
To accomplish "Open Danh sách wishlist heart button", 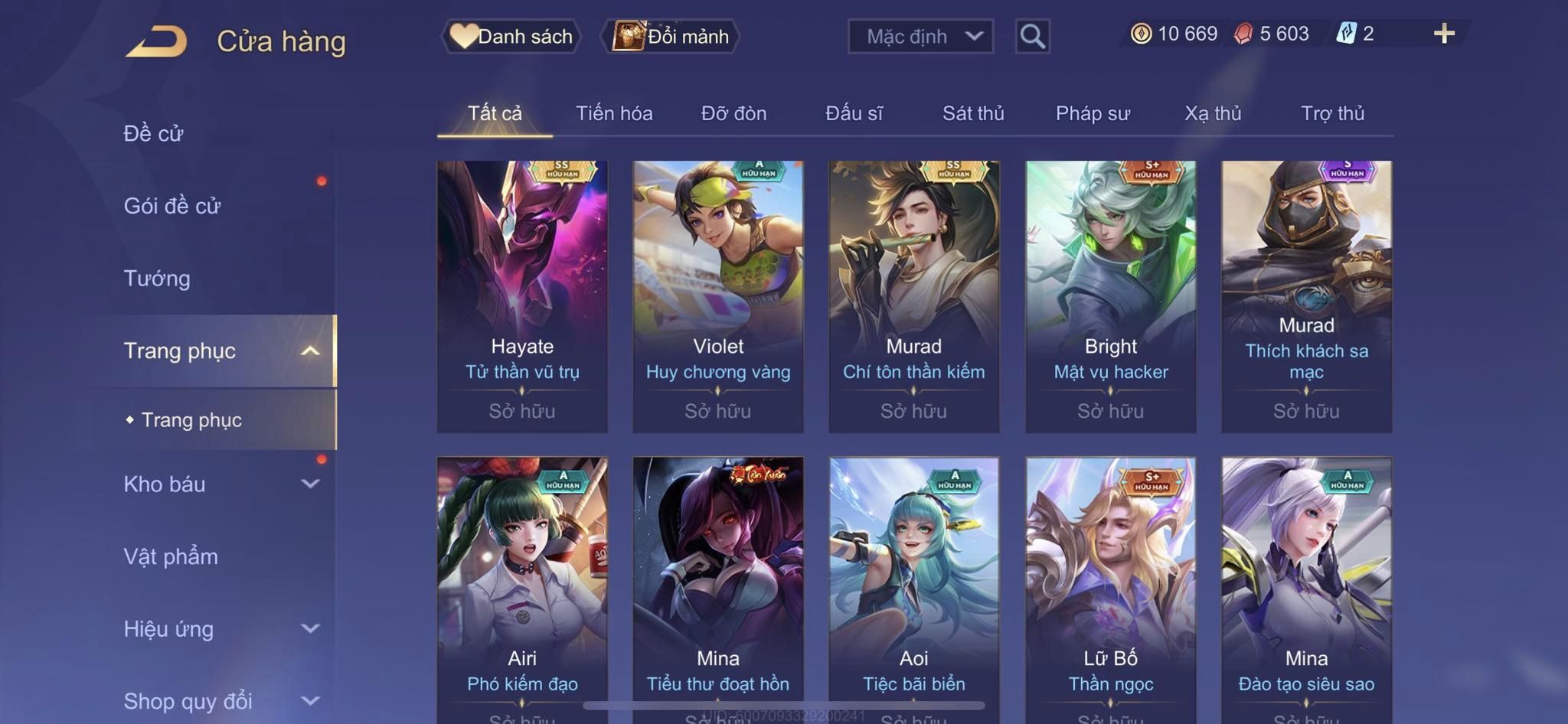I will coord(511,36).
